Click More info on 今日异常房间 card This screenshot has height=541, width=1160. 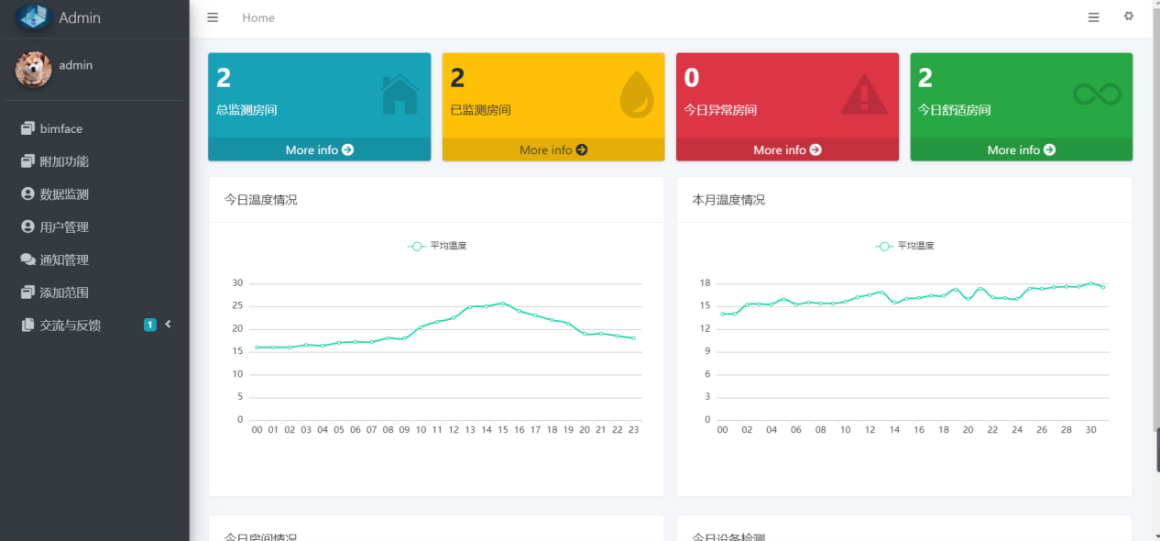(787, 149)
